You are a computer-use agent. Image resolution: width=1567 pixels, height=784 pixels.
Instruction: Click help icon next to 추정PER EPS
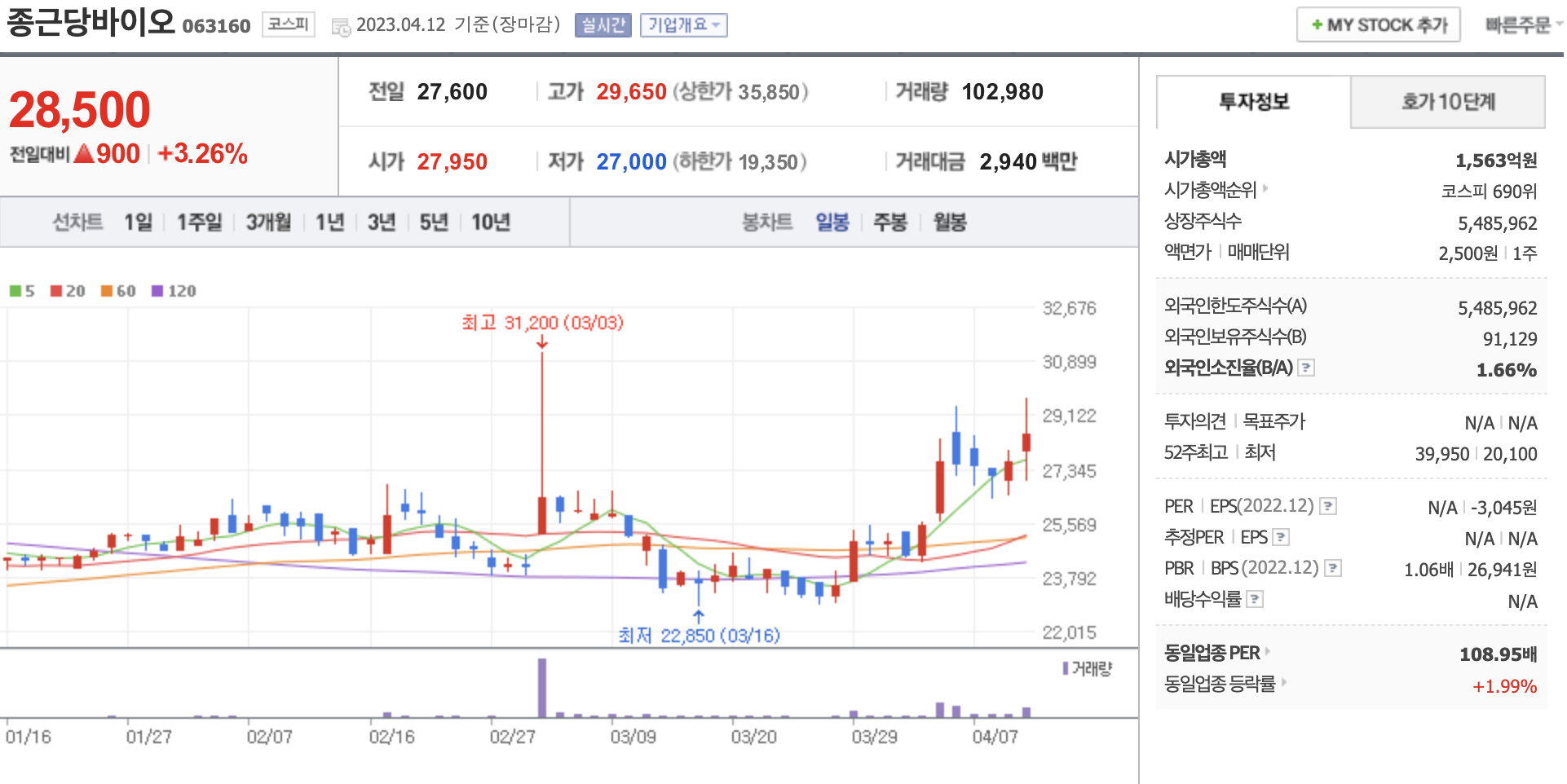pos(1281,537)
